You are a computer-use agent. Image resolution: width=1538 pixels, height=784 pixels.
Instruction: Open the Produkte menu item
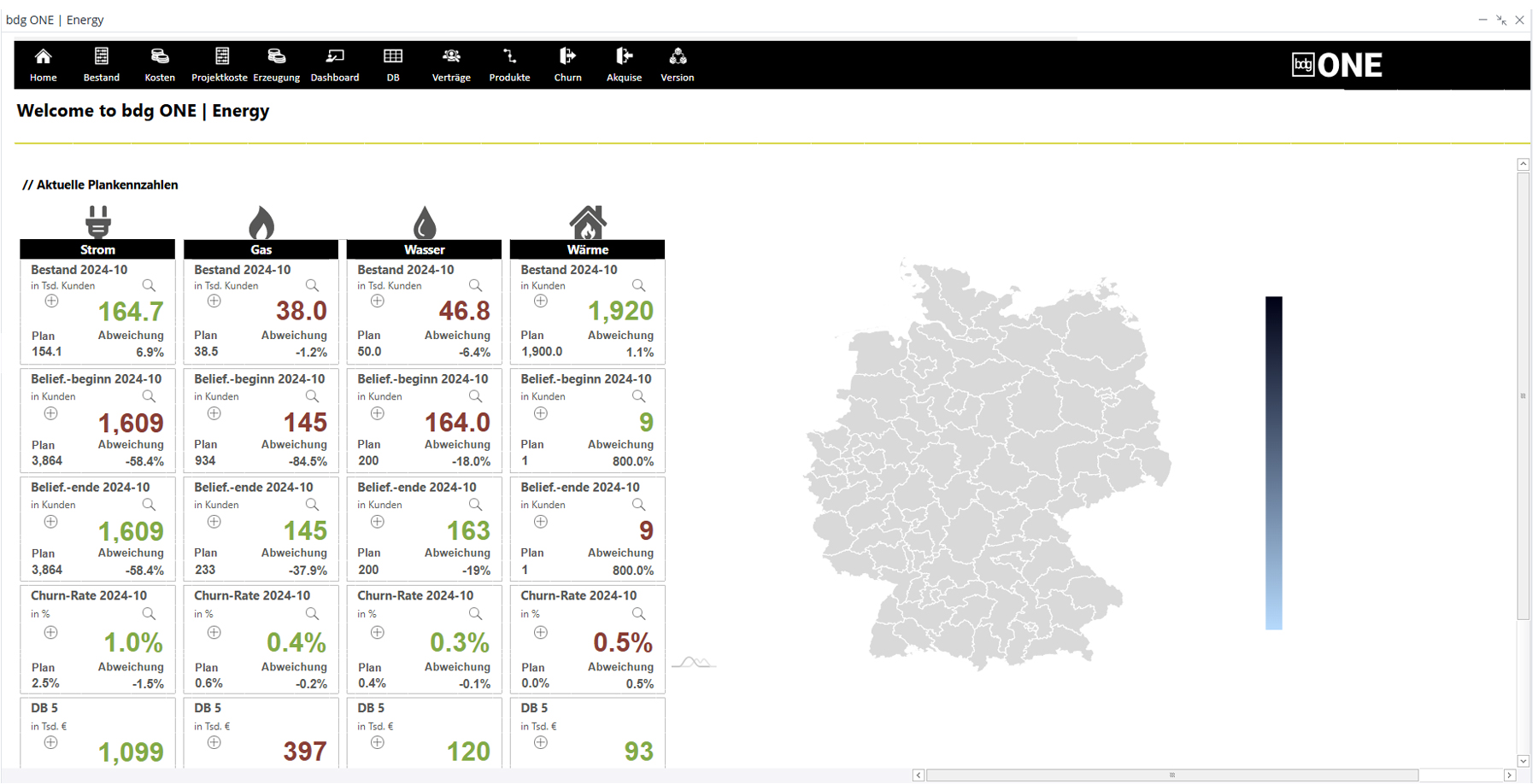click(509, 65)
